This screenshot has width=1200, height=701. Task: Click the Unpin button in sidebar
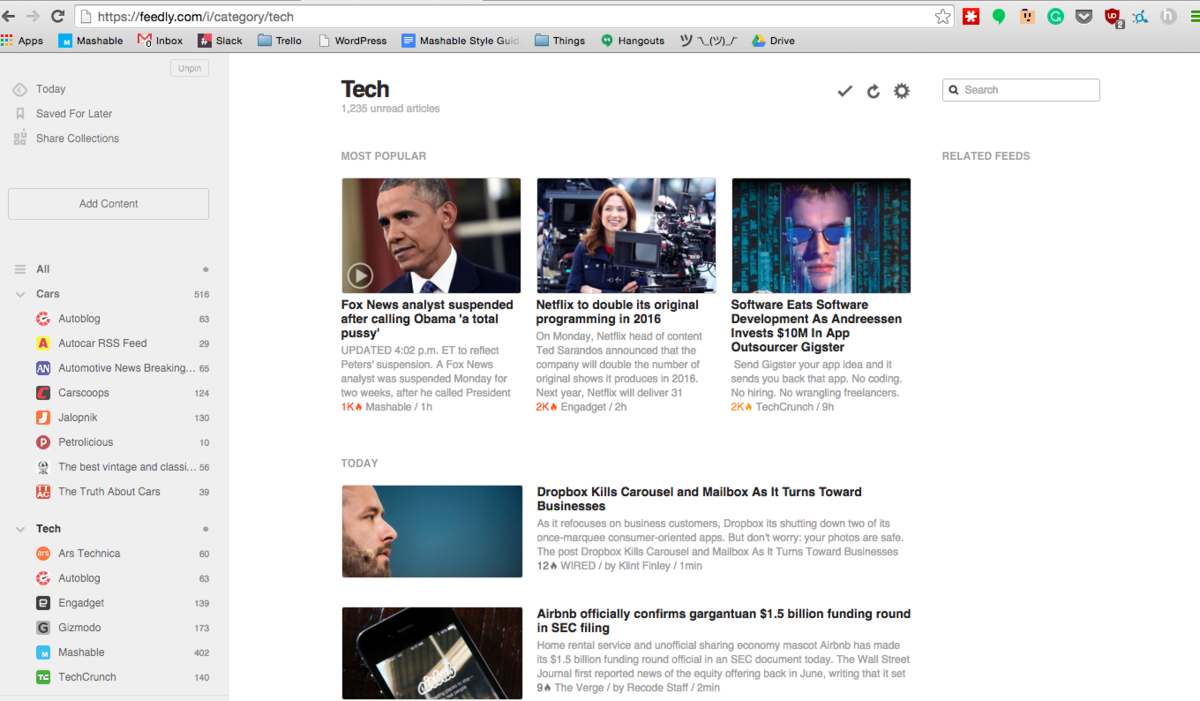tap(189, 68)
